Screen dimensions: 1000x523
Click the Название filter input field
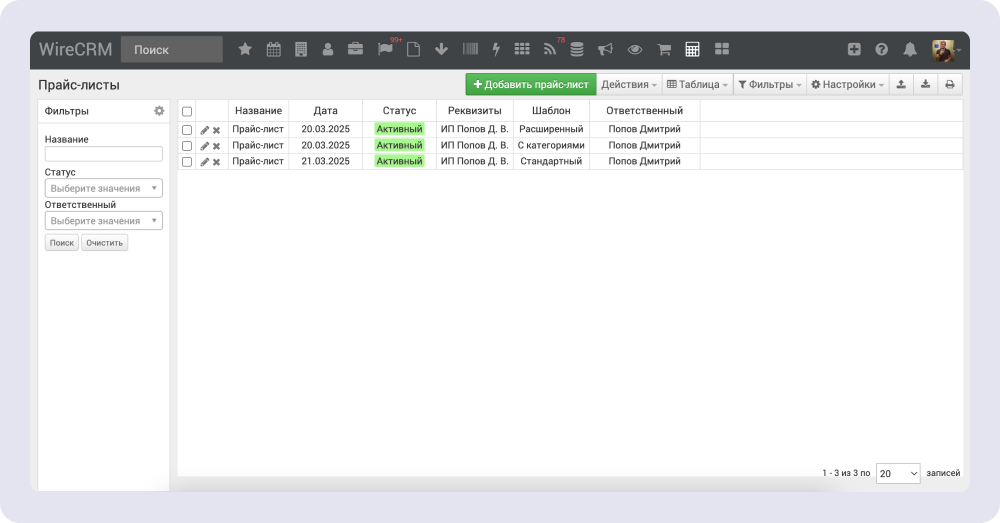click(104, 154)
